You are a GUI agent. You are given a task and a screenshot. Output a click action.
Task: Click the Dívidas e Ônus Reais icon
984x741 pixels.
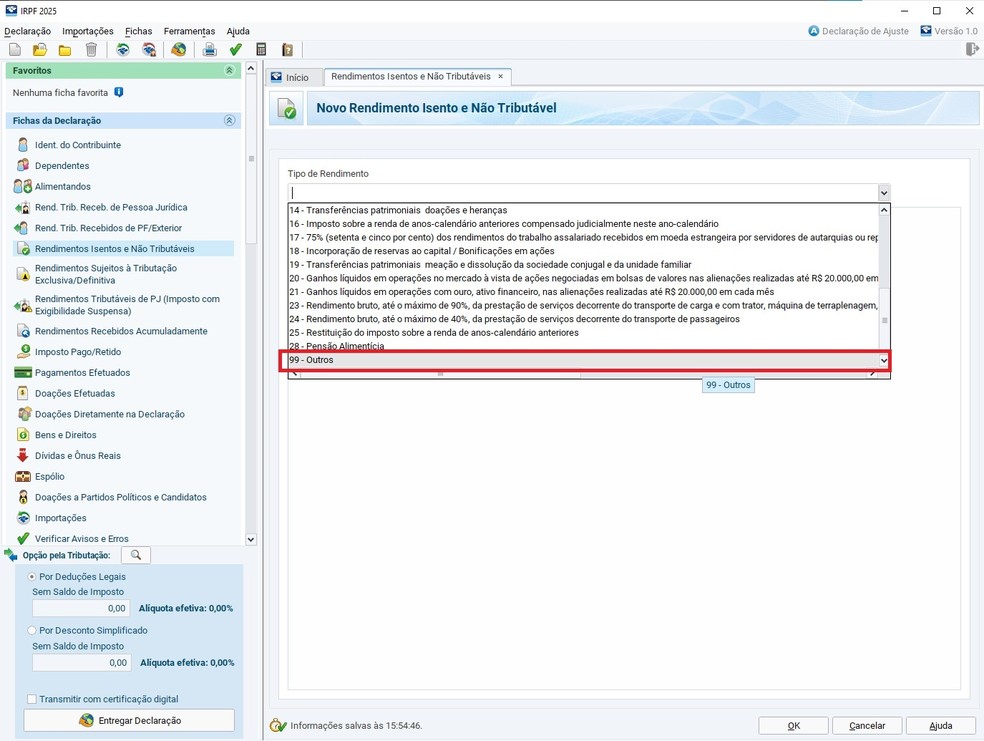[x=23, y=456]
